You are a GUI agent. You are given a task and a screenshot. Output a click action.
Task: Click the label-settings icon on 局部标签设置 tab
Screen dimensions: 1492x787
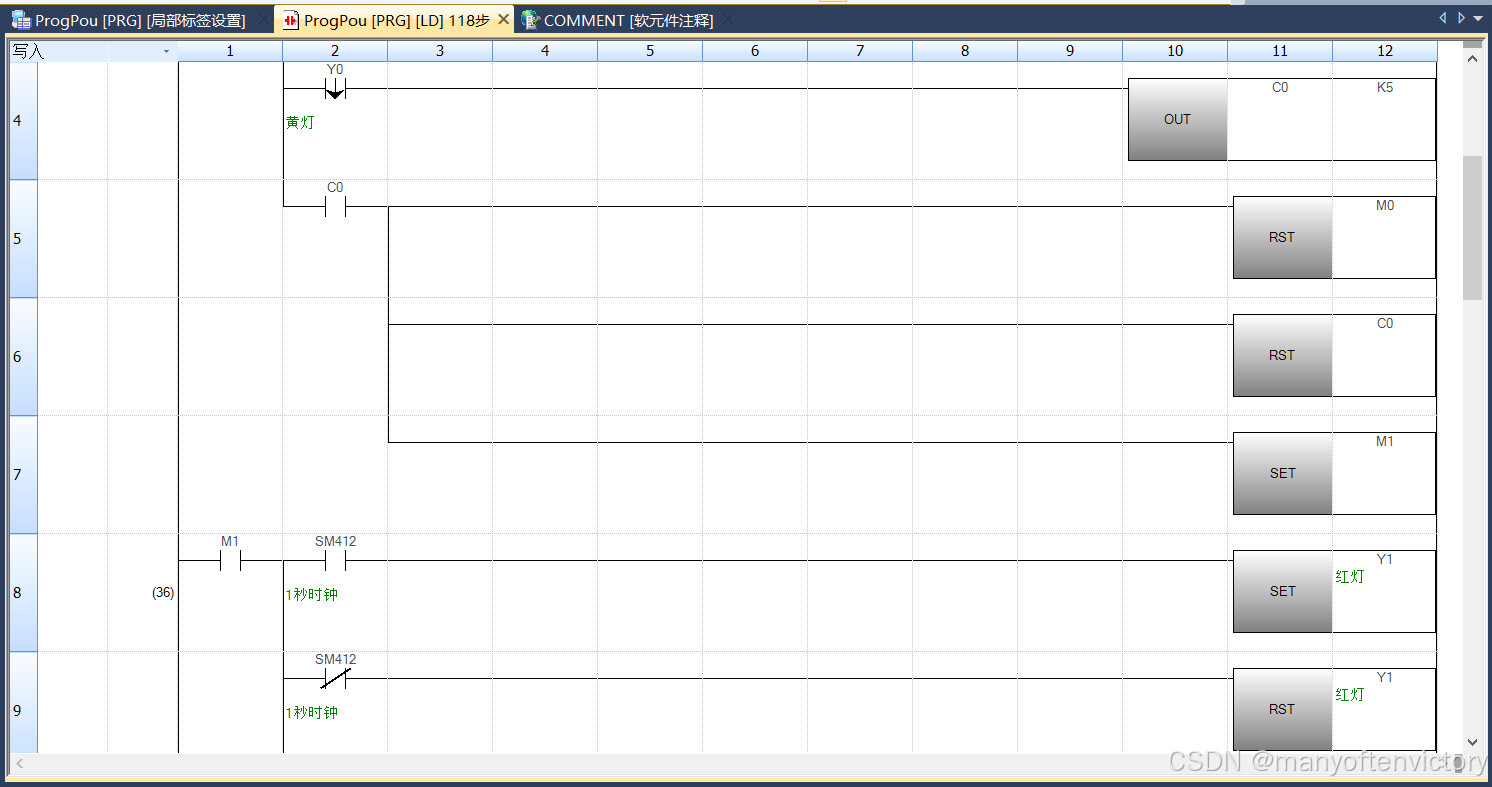pos(21,20)
